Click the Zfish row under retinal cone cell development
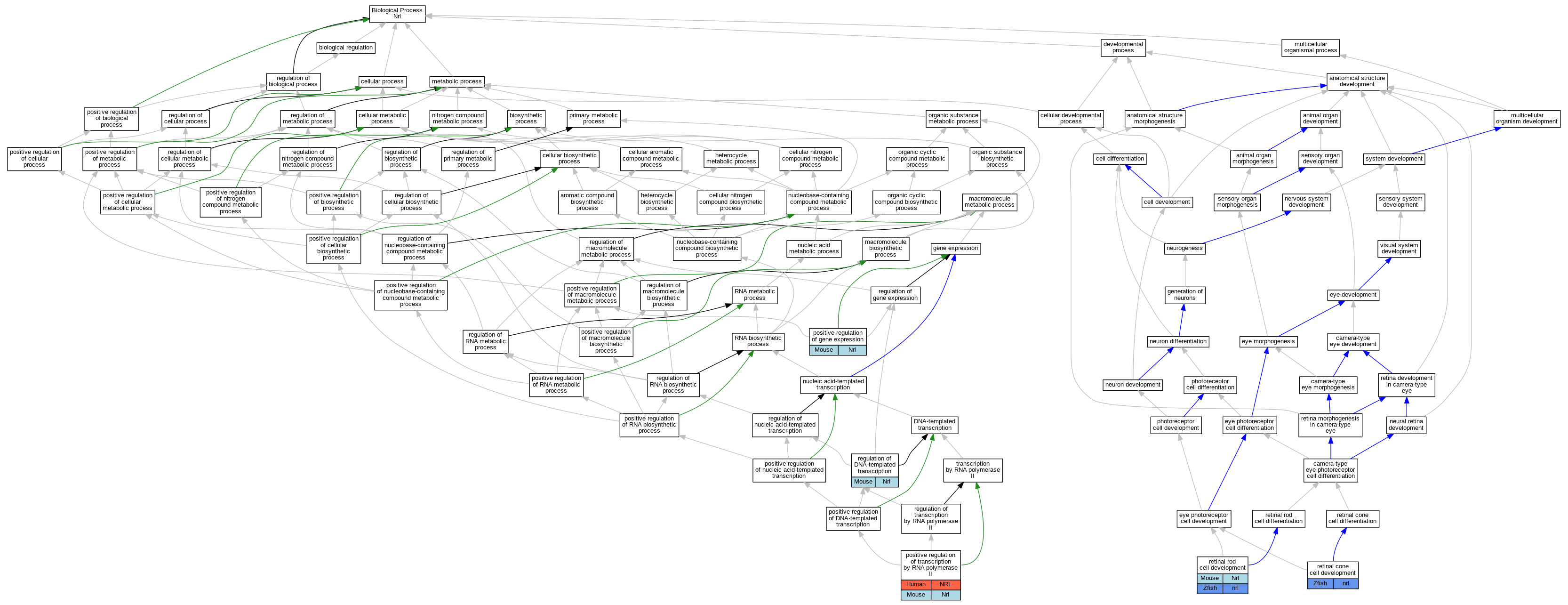Image resolution: width=1568 pixels, height=605 pixels. (x=1332, y=584)
